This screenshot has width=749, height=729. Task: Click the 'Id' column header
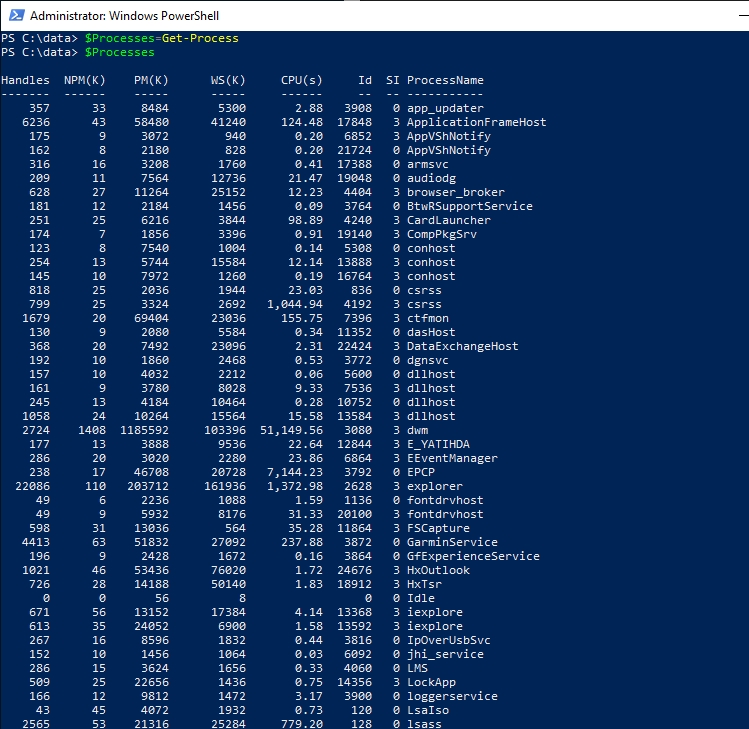click(x=365, y=80)
